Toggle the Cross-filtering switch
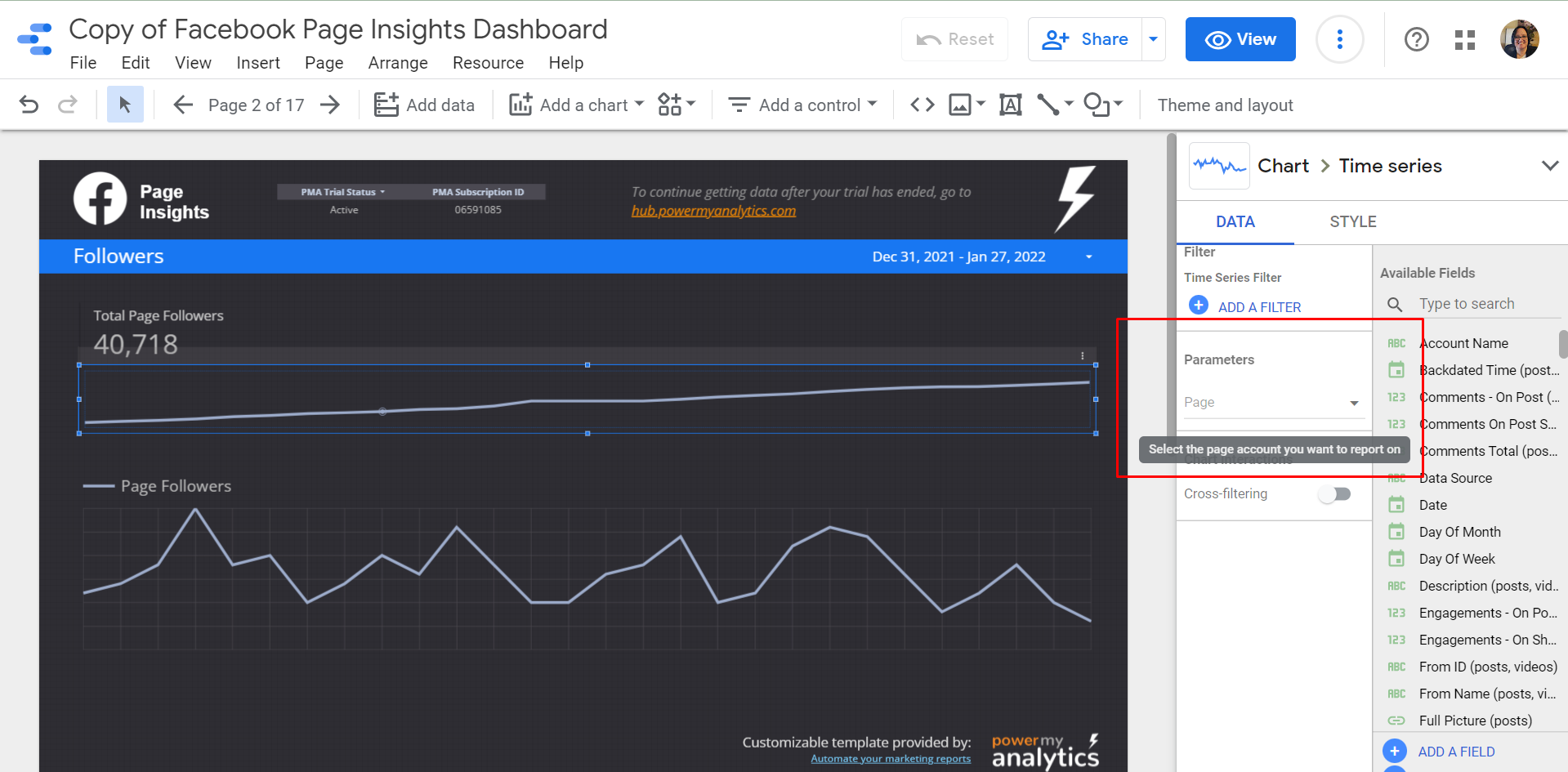The image size is (1568, 772). pos(1334,494)
